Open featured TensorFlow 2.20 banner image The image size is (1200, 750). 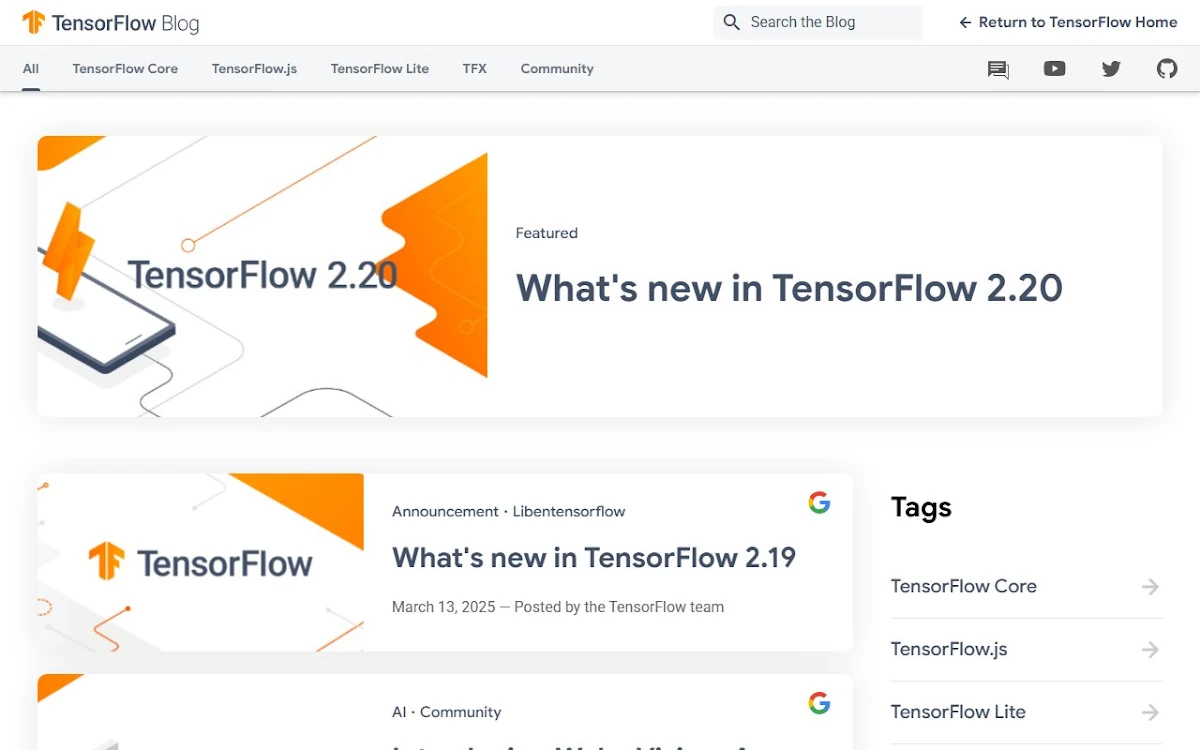tap(262, 276)
